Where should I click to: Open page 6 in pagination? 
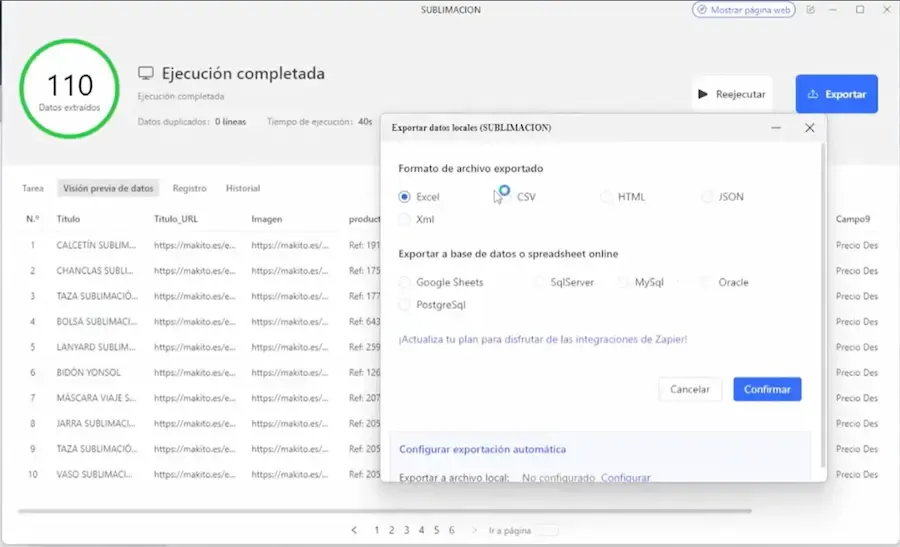pyautogui.click(x=452, y=530)
